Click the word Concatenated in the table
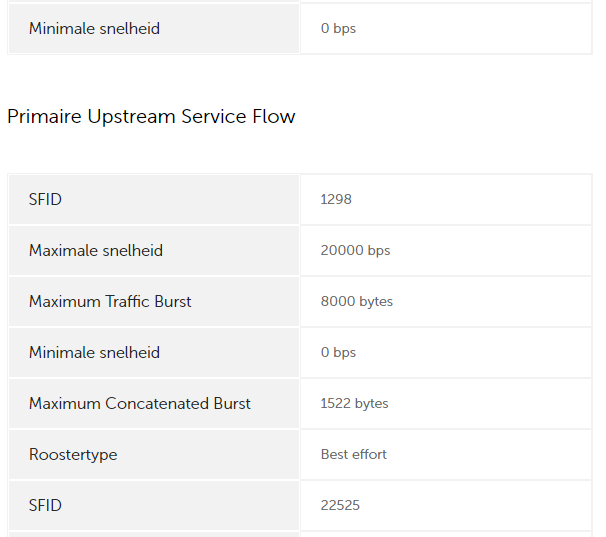 [157, 404]
